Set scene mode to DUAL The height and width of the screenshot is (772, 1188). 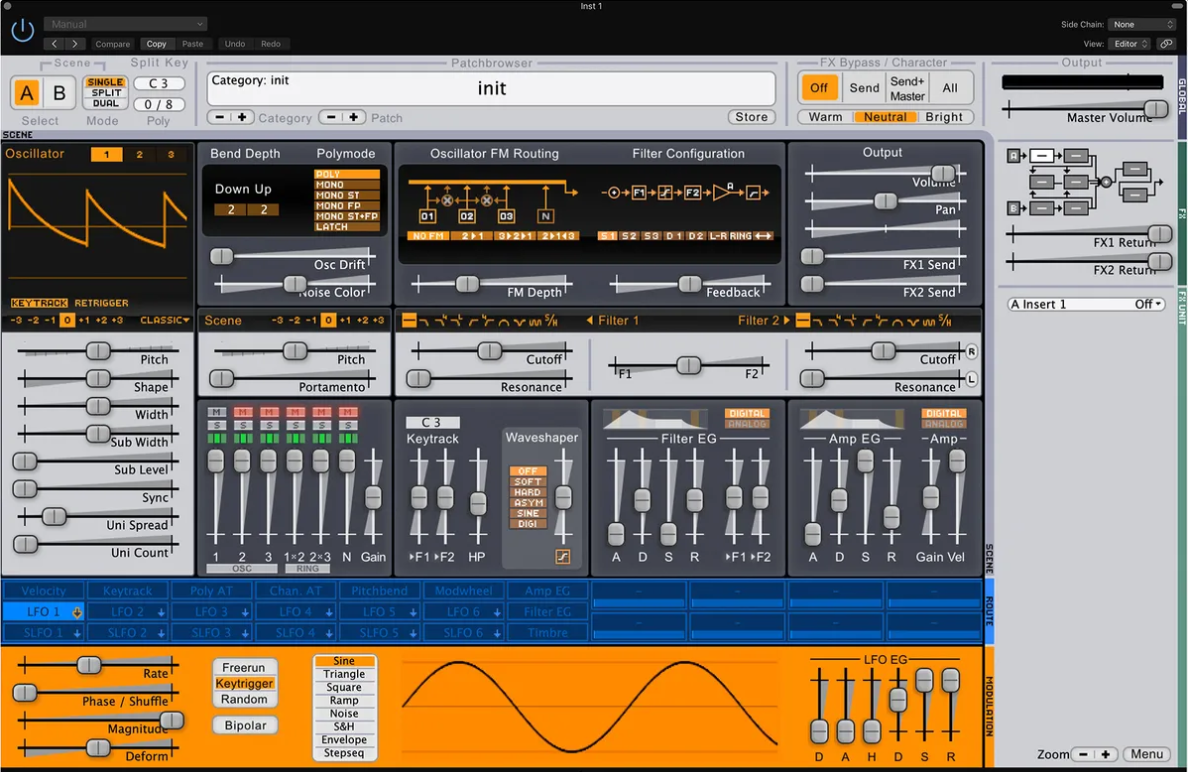coord(105,104)
